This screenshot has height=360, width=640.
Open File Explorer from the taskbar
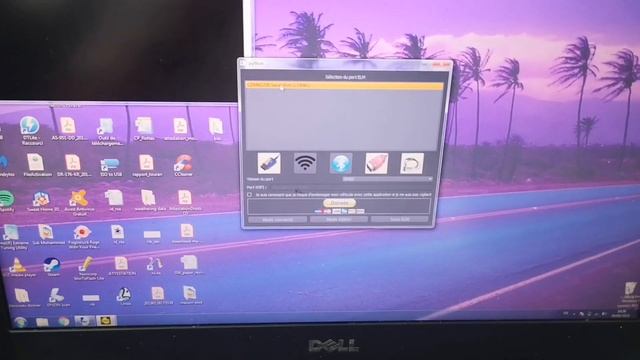(42, 322)
